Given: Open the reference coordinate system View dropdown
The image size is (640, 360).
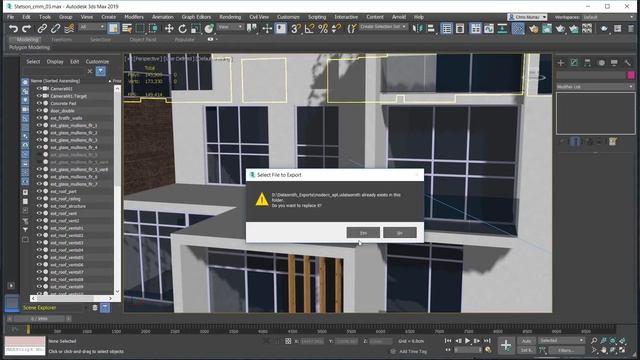Looking at the screenshot, I should [231, 27].
